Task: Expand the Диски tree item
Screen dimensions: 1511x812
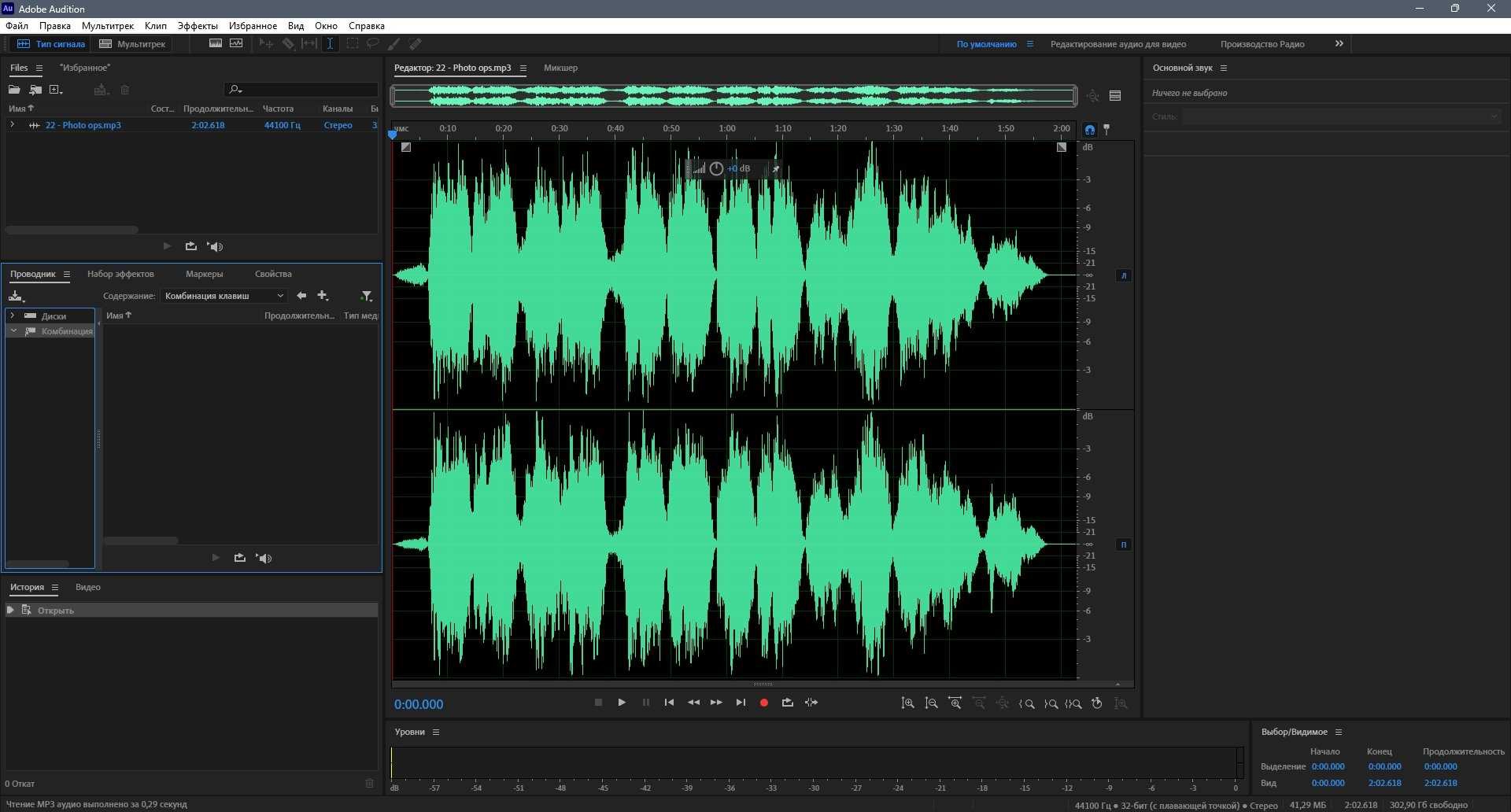Action: point(12,316)
